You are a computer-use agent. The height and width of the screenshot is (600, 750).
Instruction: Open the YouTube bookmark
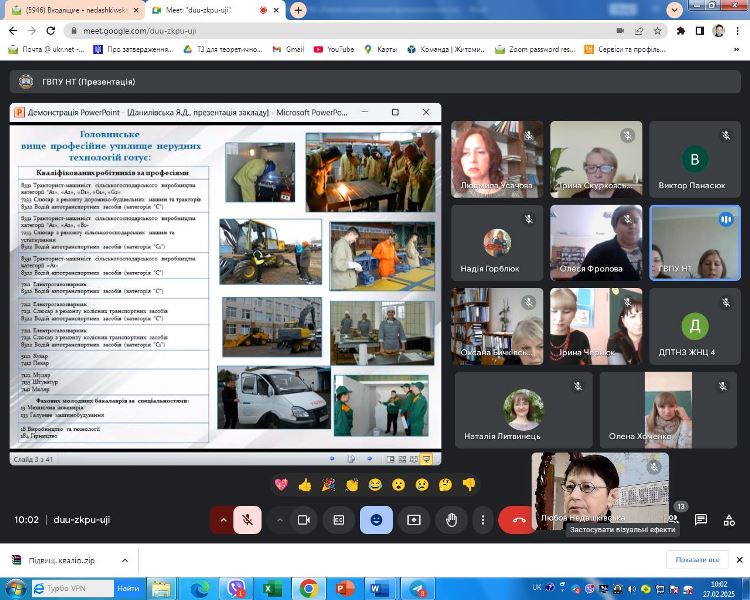click(x=334, y=49)
